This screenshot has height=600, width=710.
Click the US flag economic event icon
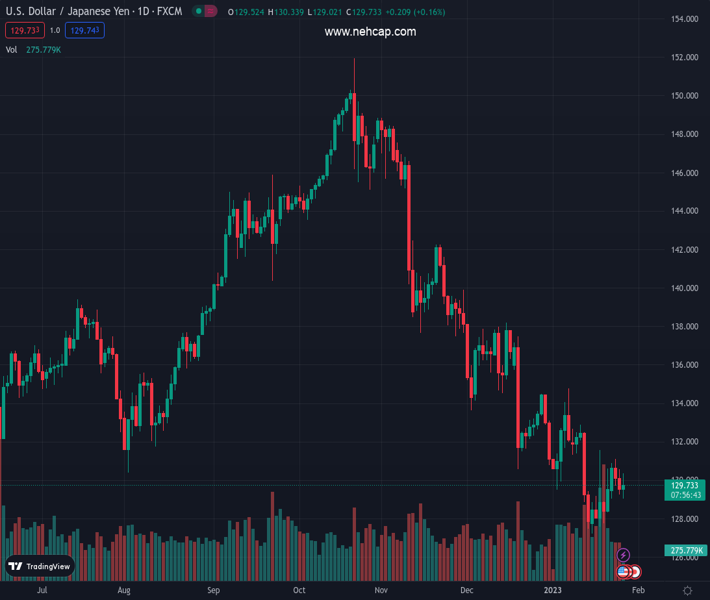click(623, 572)
